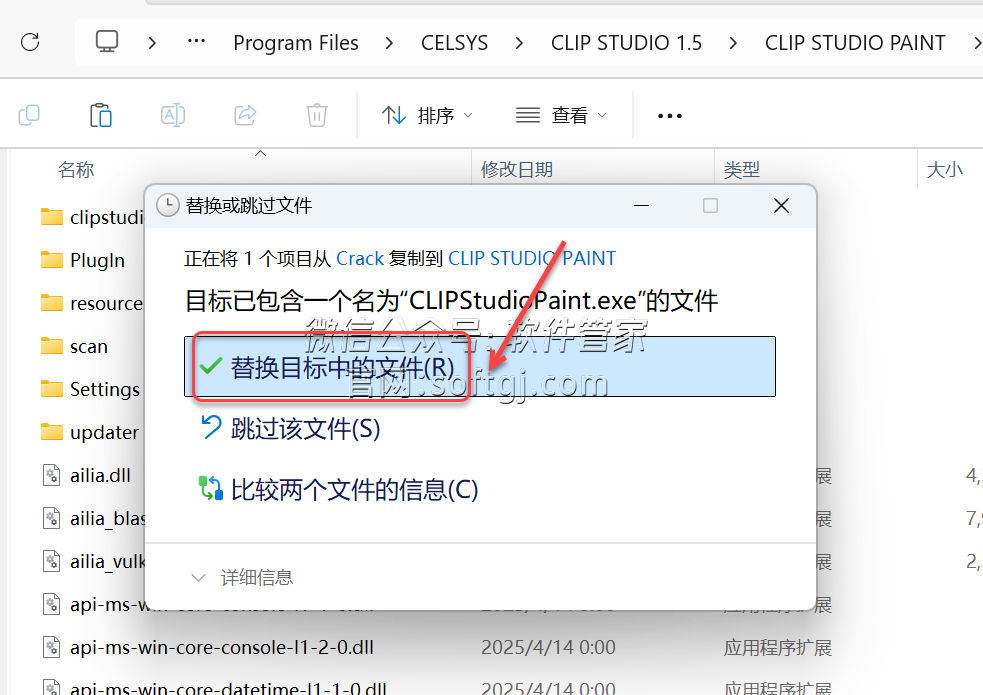
Task: Click the Delete trash icon in the toolbar
Action: [x=316, y=114]
